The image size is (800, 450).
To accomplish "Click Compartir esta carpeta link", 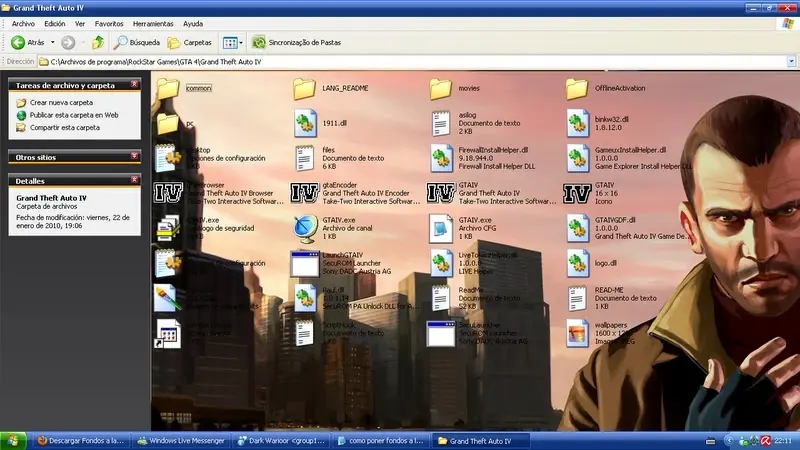I will tap(65, 128).
